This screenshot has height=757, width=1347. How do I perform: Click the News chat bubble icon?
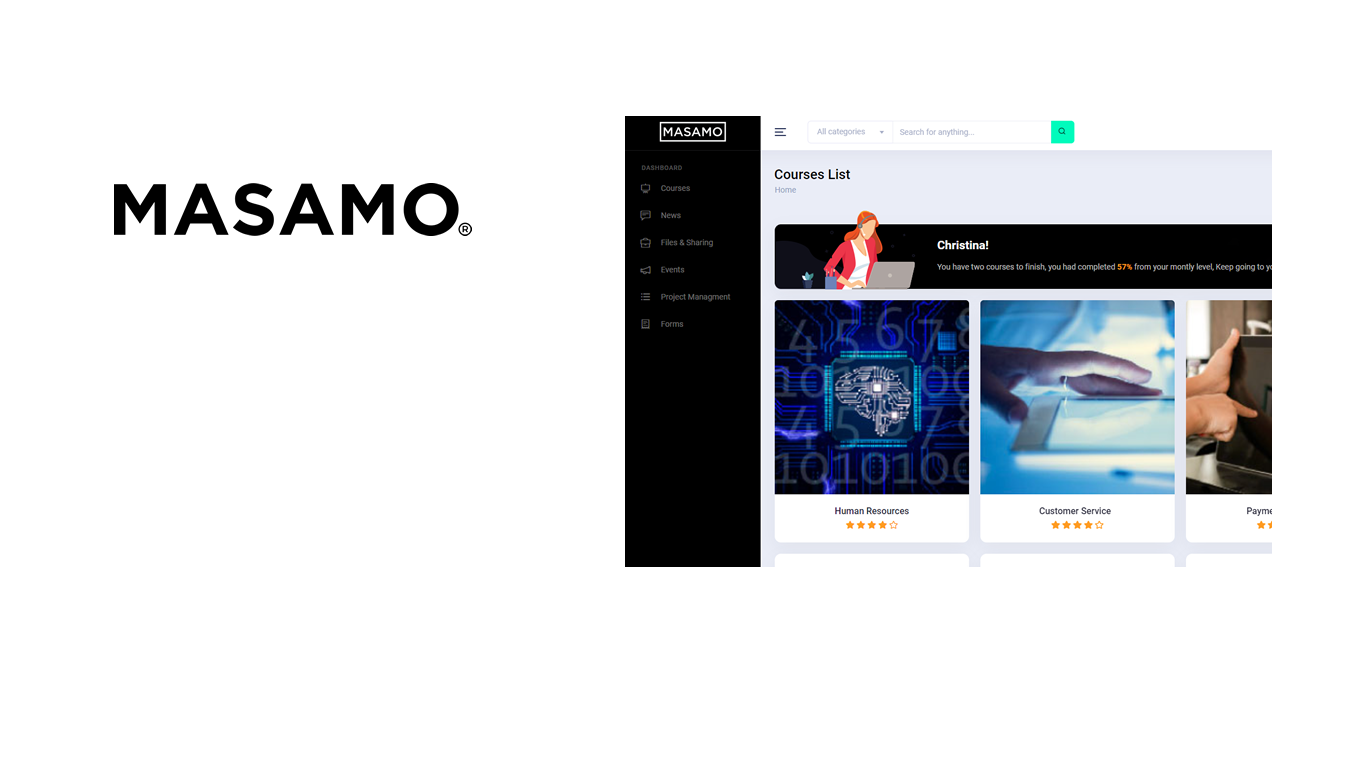tap(645, 215)
